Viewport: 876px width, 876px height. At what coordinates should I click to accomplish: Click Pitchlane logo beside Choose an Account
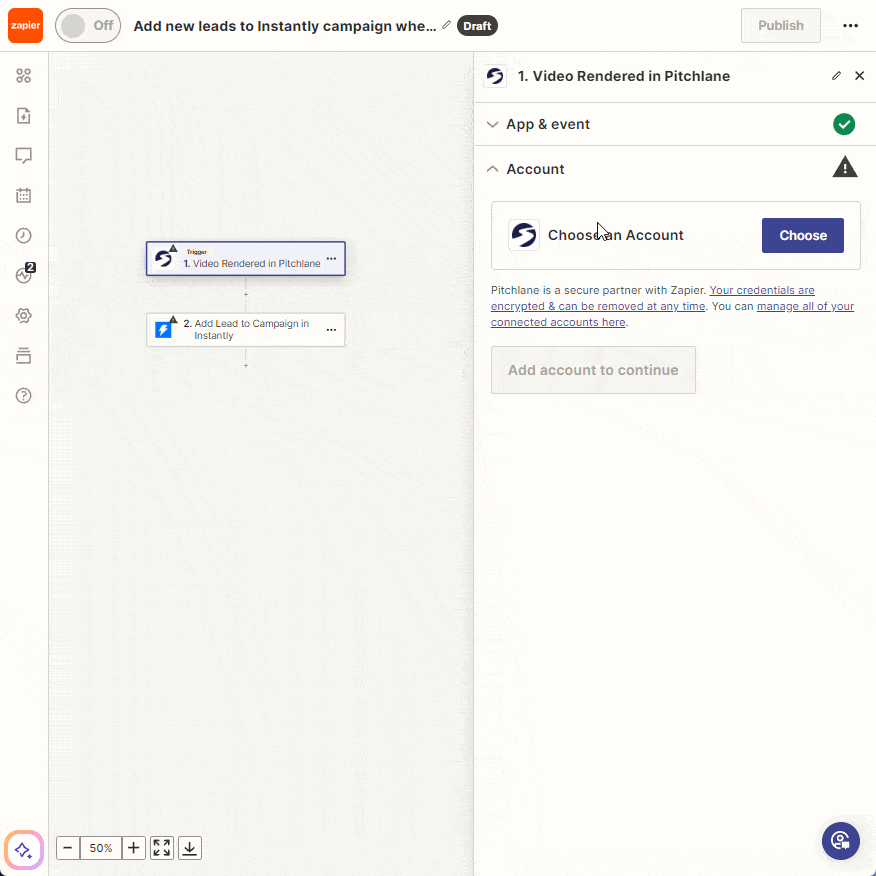point(524,235)
